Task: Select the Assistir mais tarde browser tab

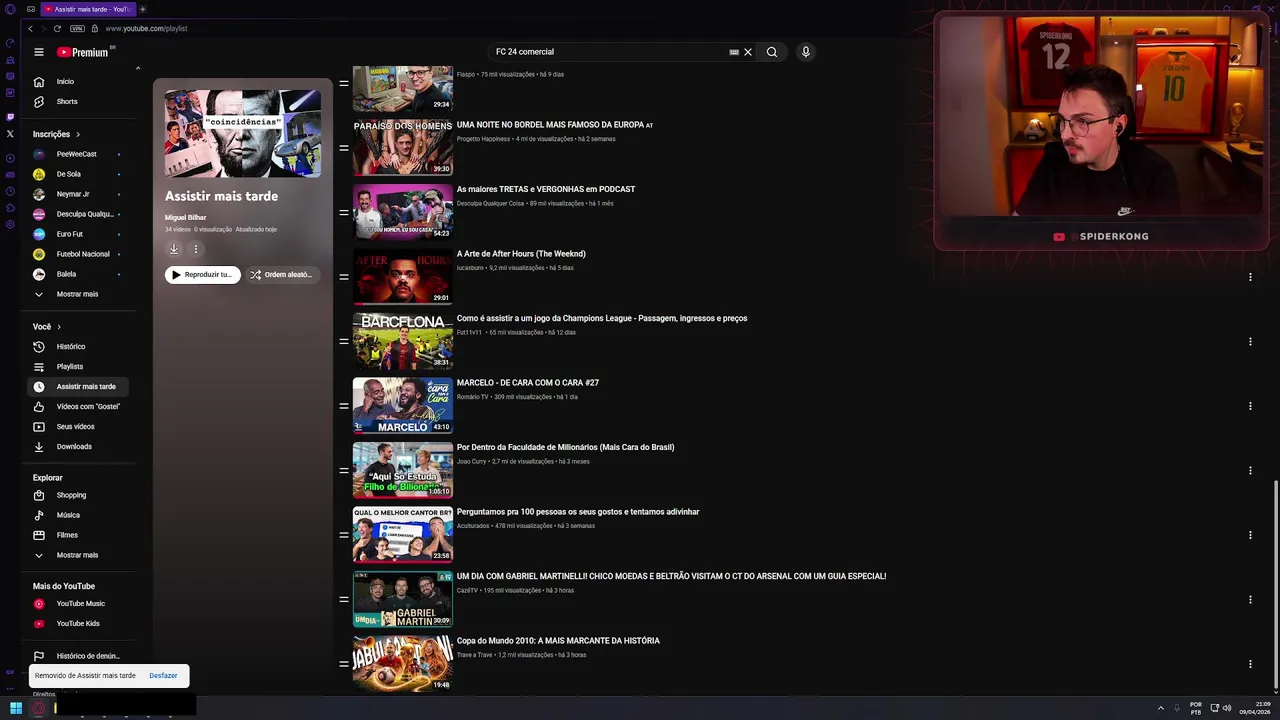Action: coord(88,9)
